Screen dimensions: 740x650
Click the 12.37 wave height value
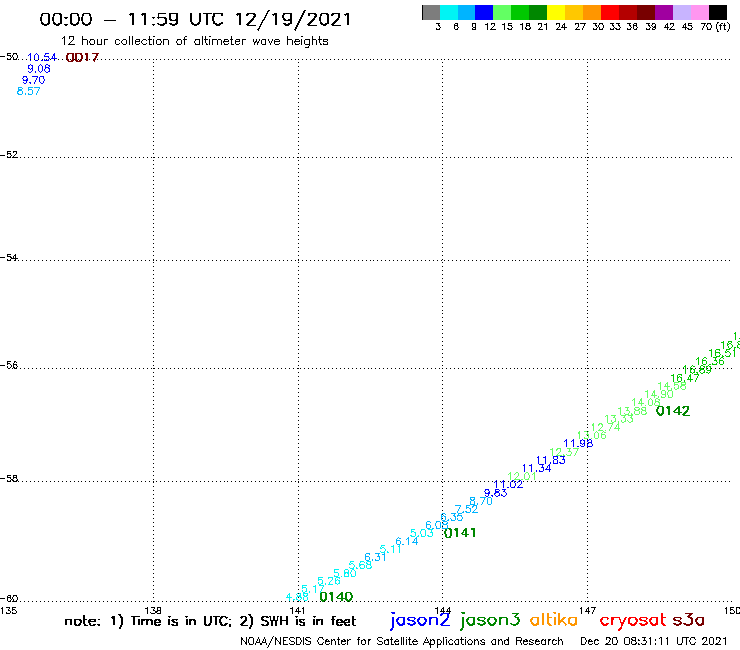click(x=564, y=452)
